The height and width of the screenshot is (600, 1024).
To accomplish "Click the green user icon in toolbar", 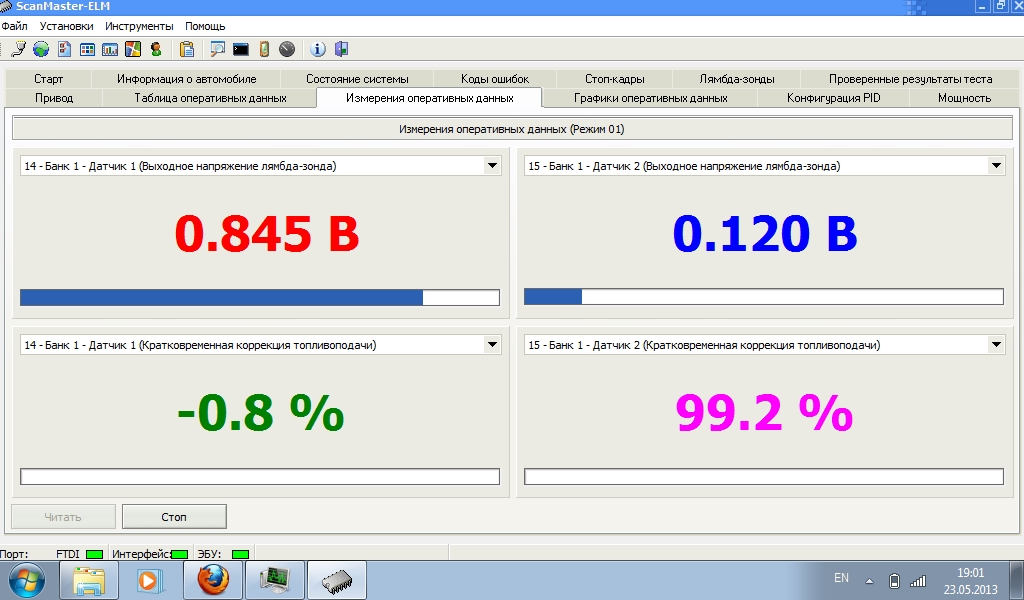I will point(156,48).
